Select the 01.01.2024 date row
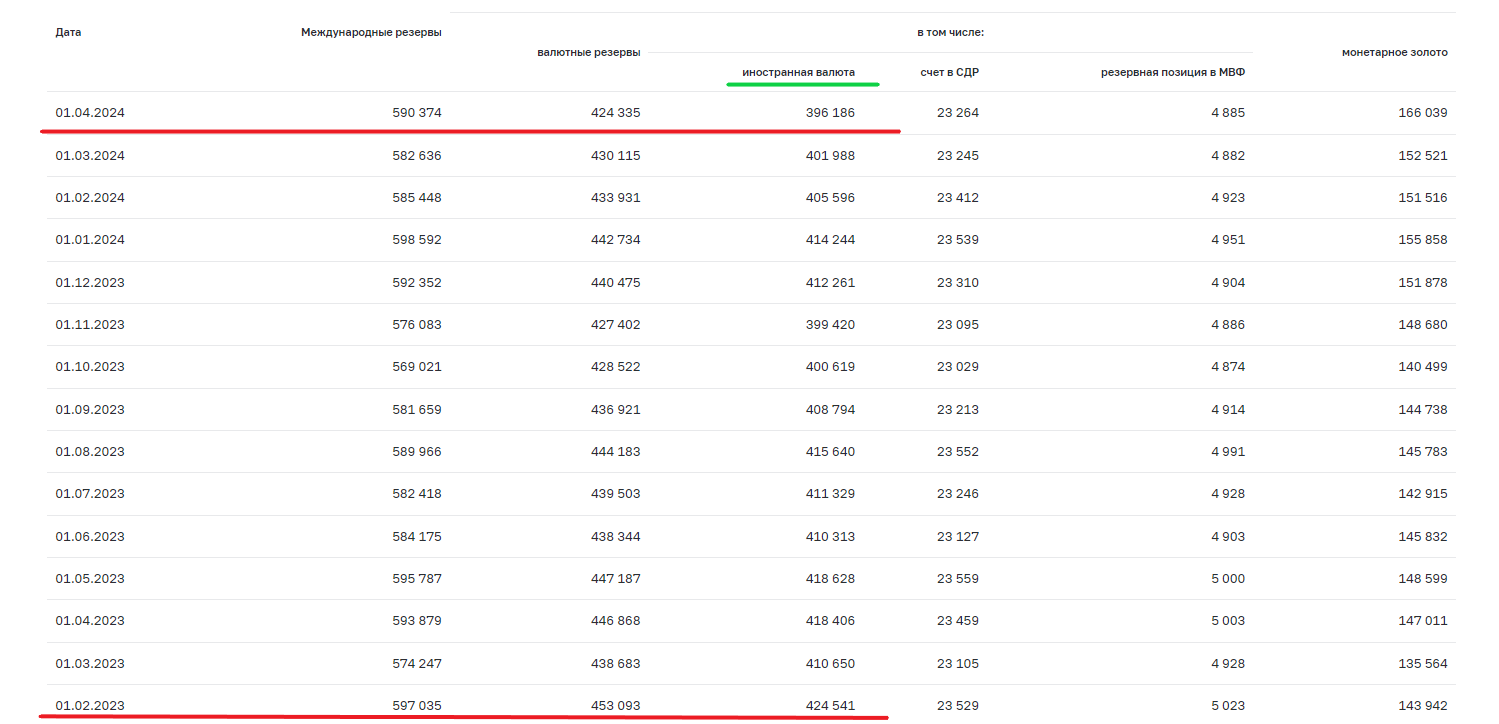Image resolution: width=1499 pixels, height=724 pixels. point(90,240)
